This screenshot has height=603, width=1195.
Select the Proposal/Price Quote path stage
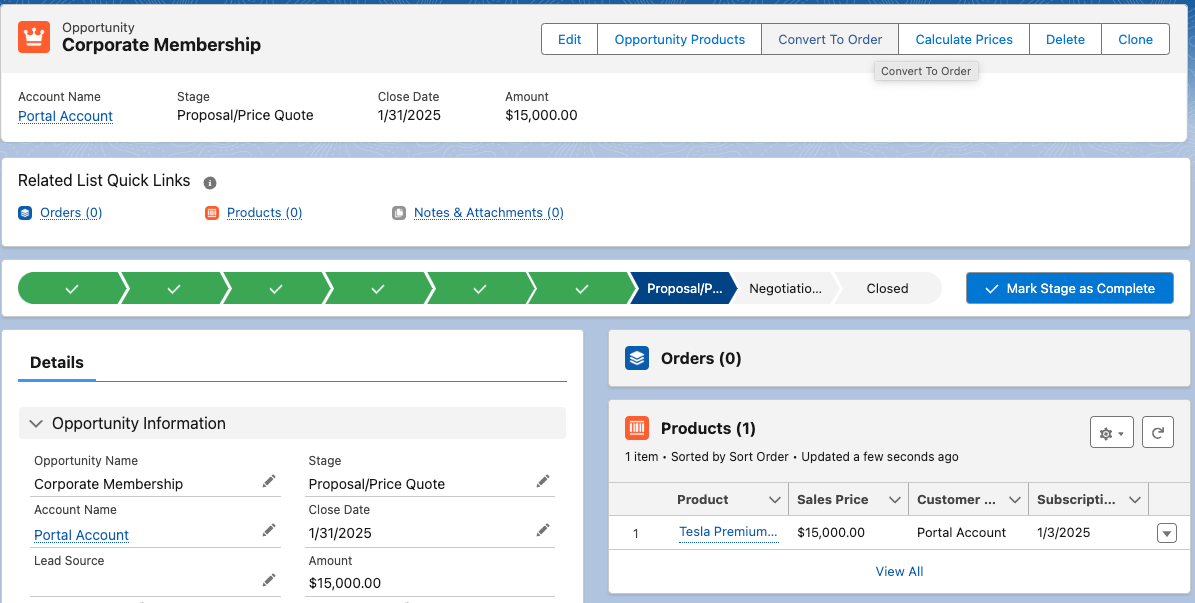pyautogui.click(x=684, y=288)
